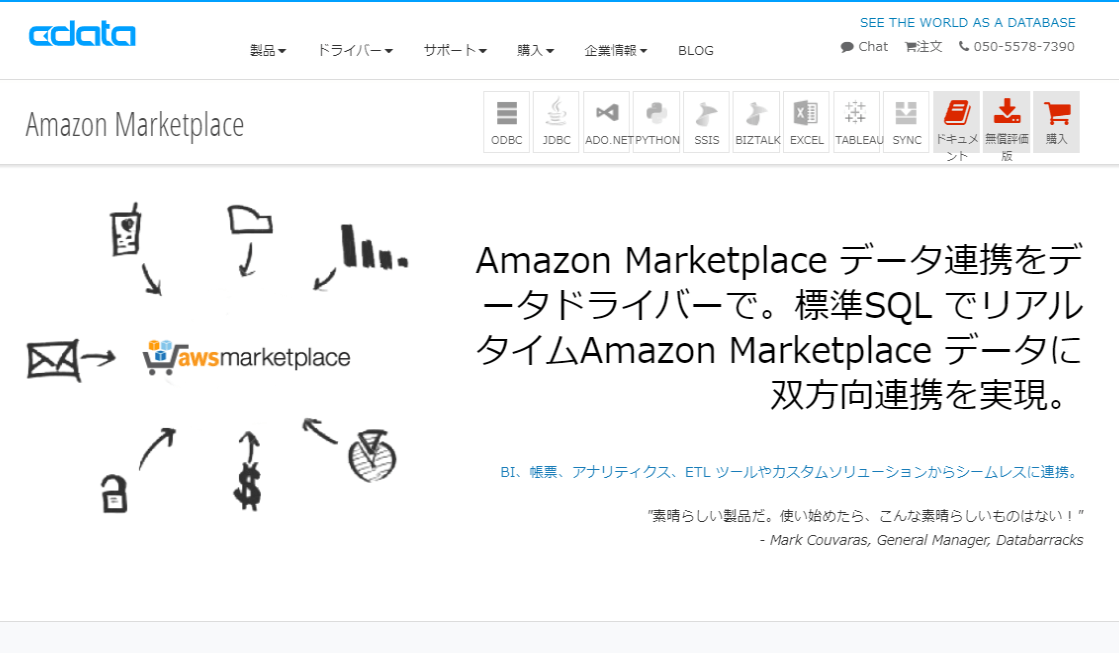1119x653 pixels.
Task: Open the JDBC driver icon
Action: pos(556,121)
